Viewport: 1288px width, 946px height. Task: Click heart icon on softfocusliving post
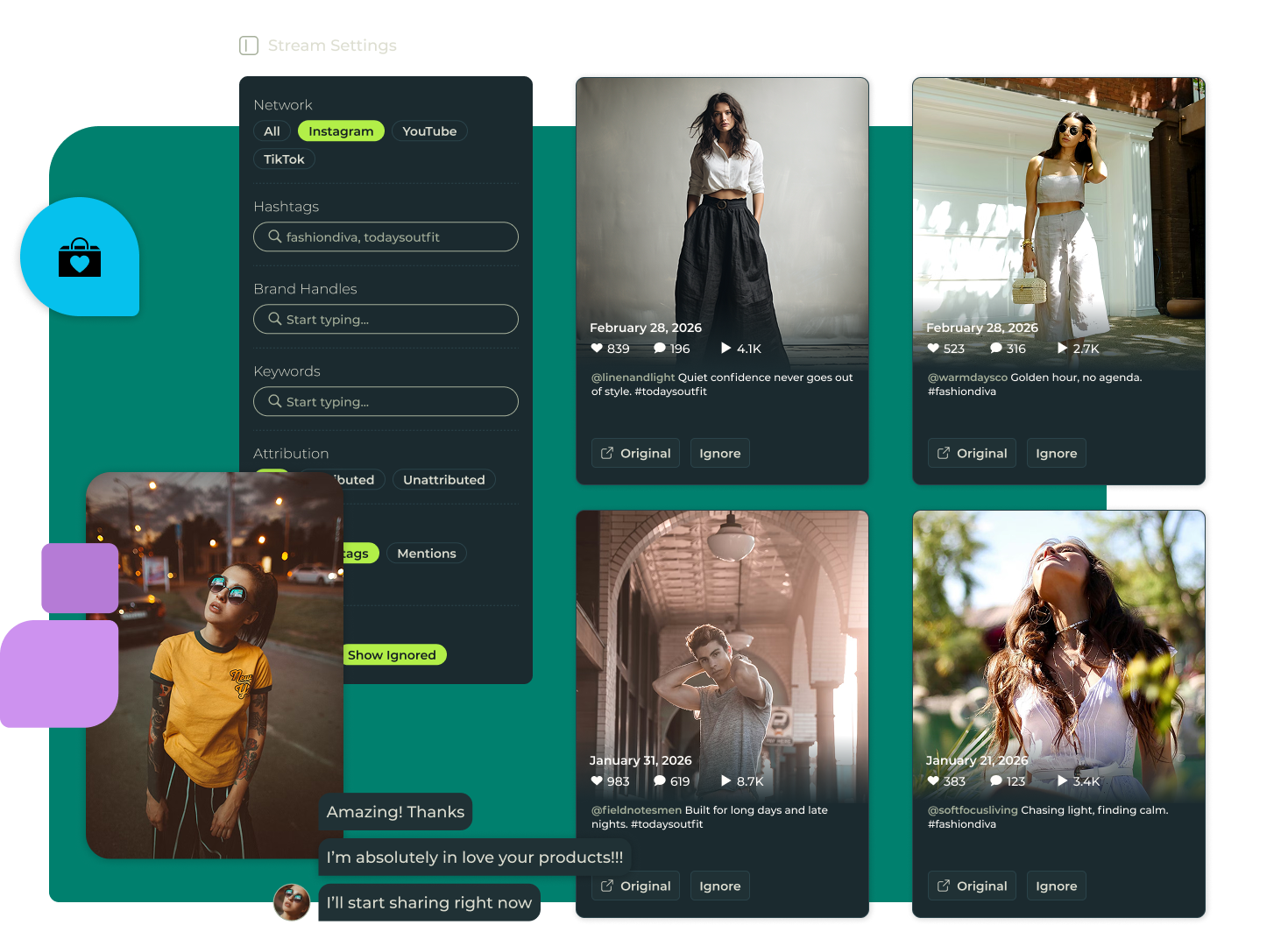[933, 780]
